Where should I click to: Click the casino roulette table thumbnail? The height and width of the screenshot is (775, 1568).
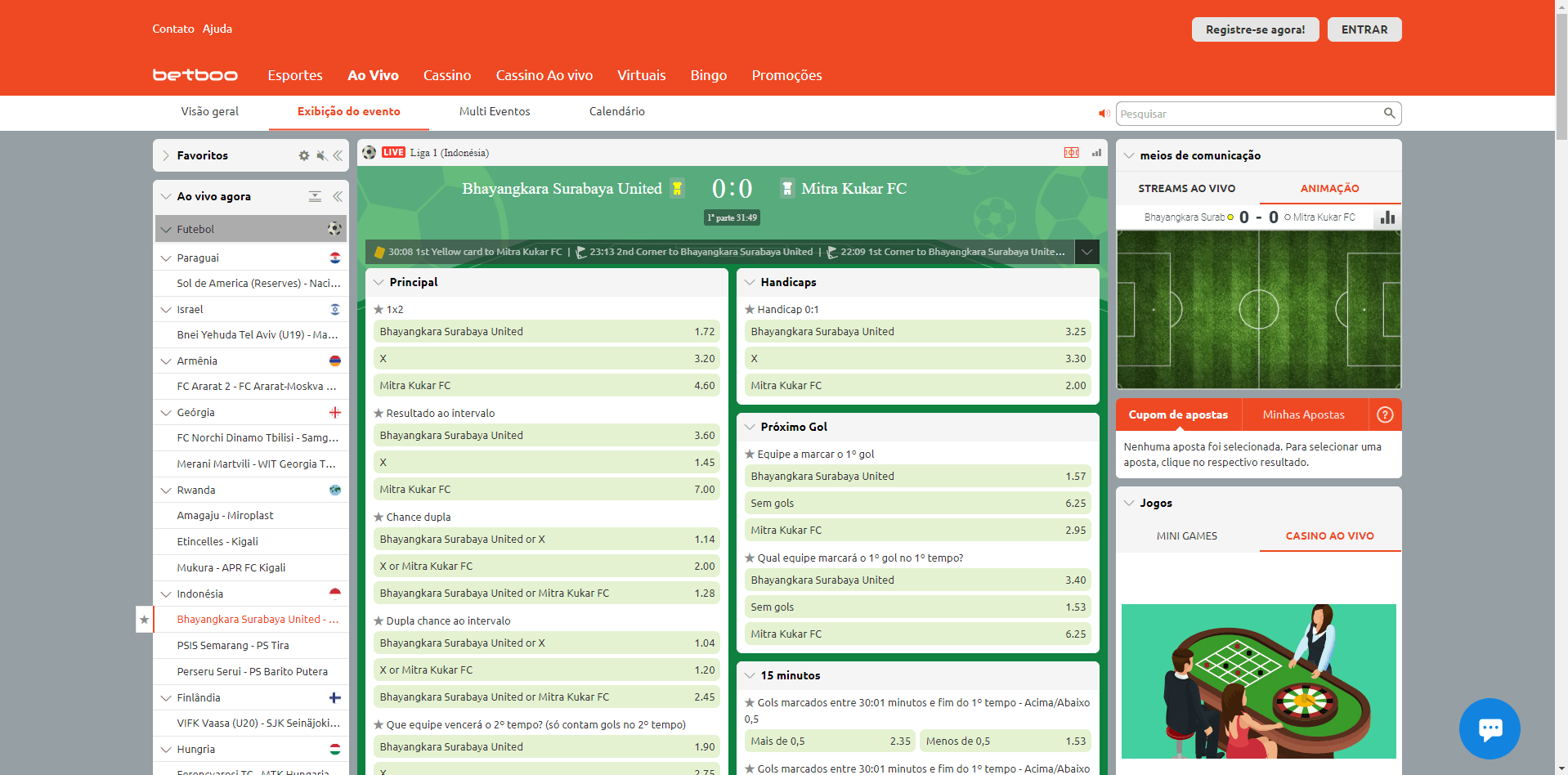1259,682
